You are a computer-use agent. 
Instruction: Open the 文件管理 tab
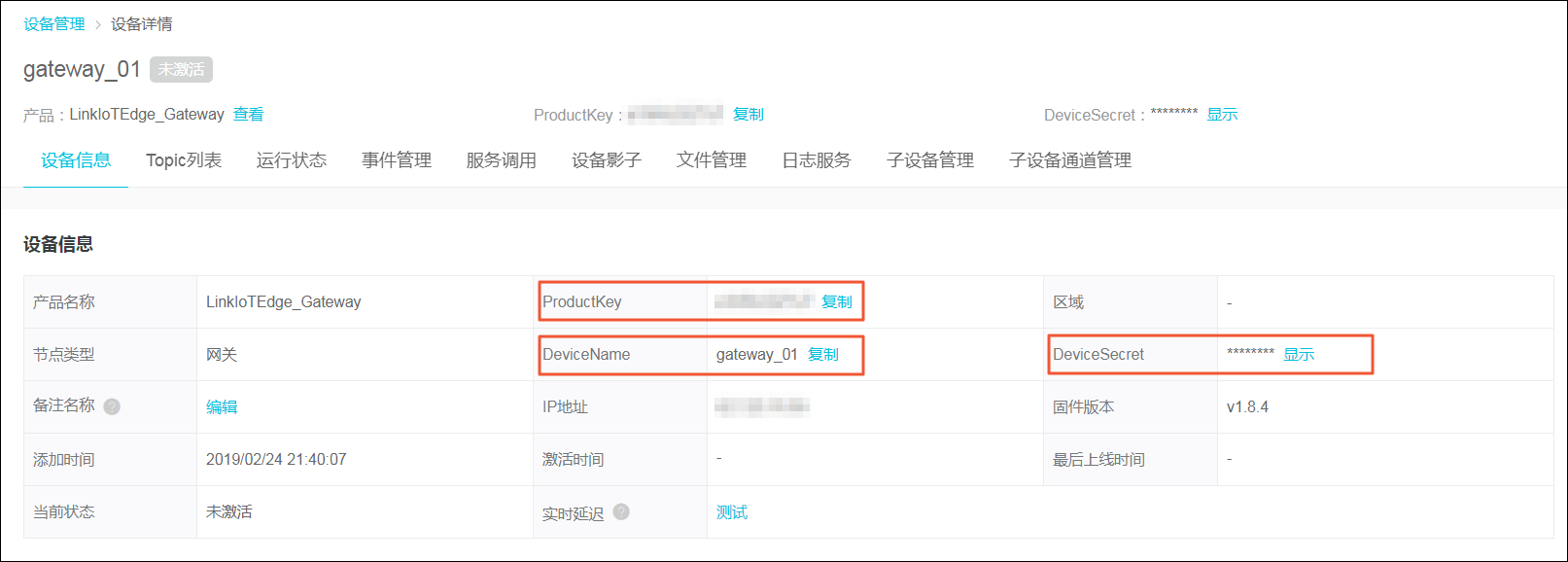point(712,160)
